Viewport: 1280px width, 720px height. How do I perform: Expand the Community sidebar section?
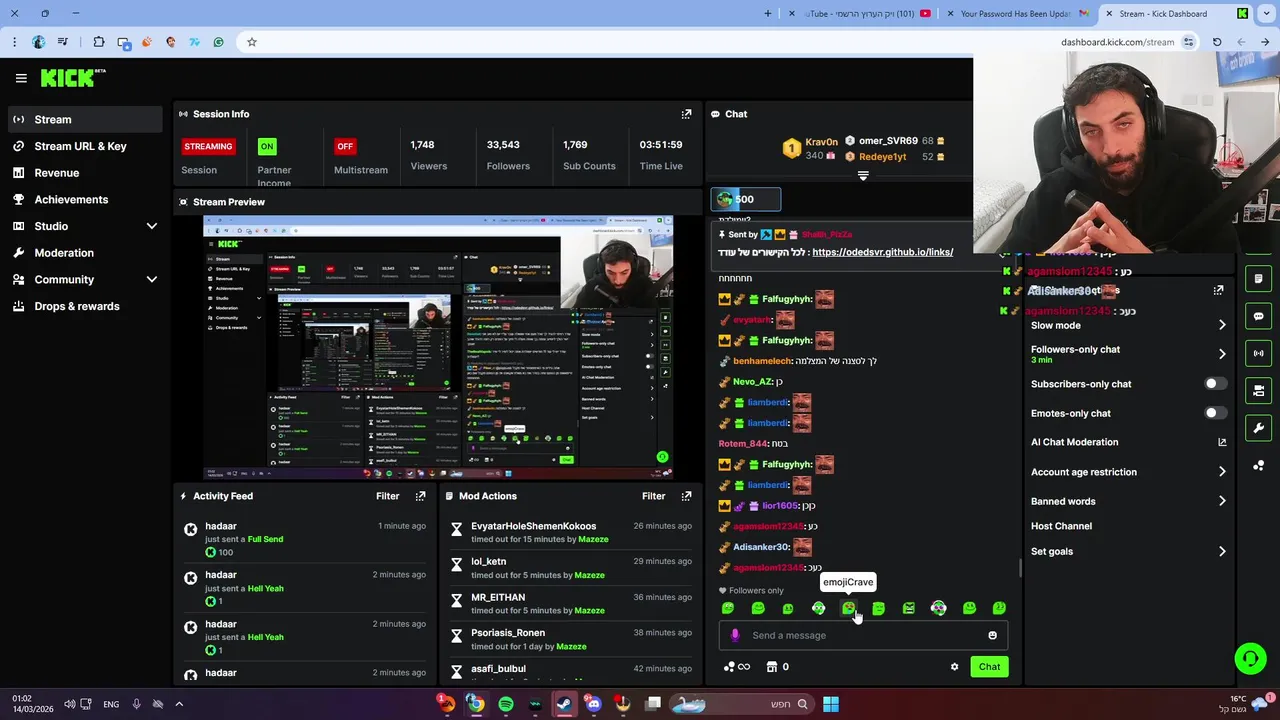pos(152,279)
